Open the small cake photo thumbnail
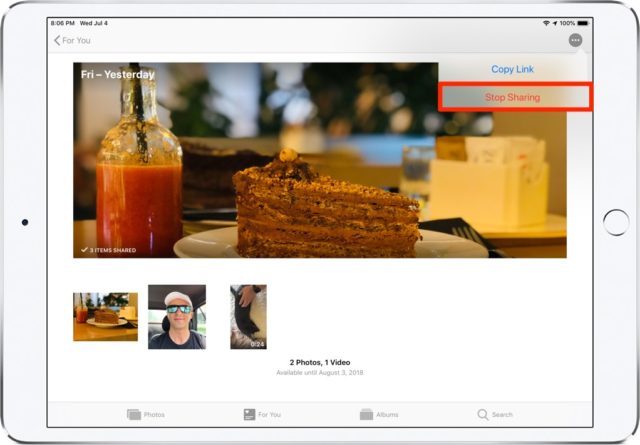The width and height of the screenshot is (640, 445). click(x=105, y=317)
